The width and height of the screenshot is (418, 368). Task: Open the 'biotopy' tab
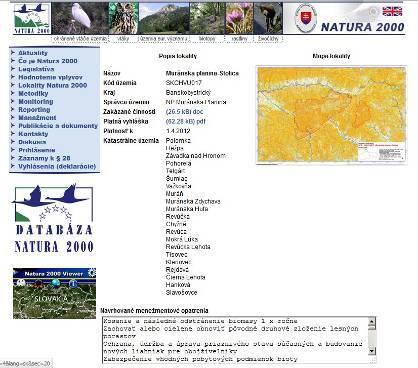coord(207,39)
